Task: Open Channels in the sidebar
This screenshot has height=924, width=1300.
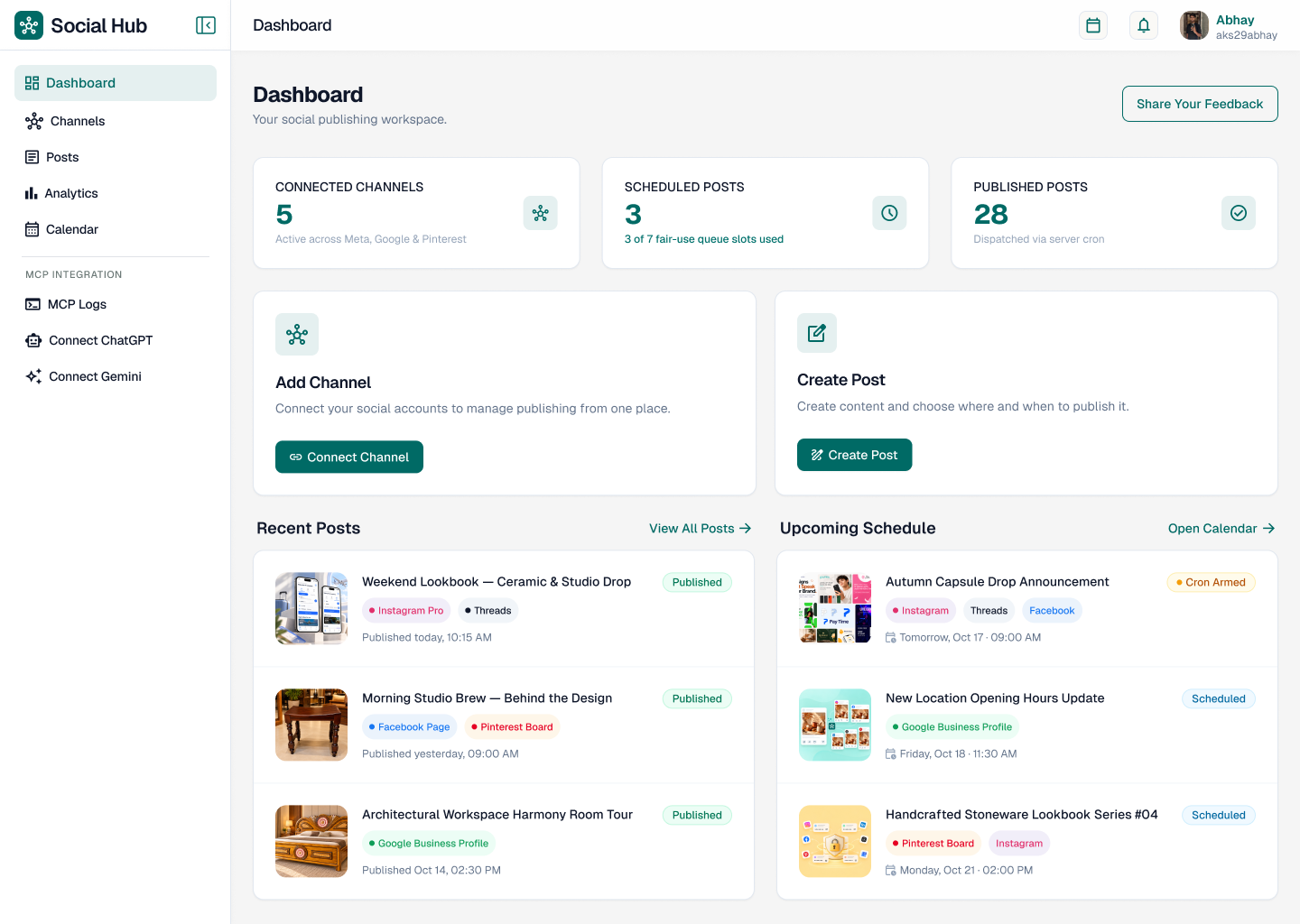Action: [x=116, y=121]
